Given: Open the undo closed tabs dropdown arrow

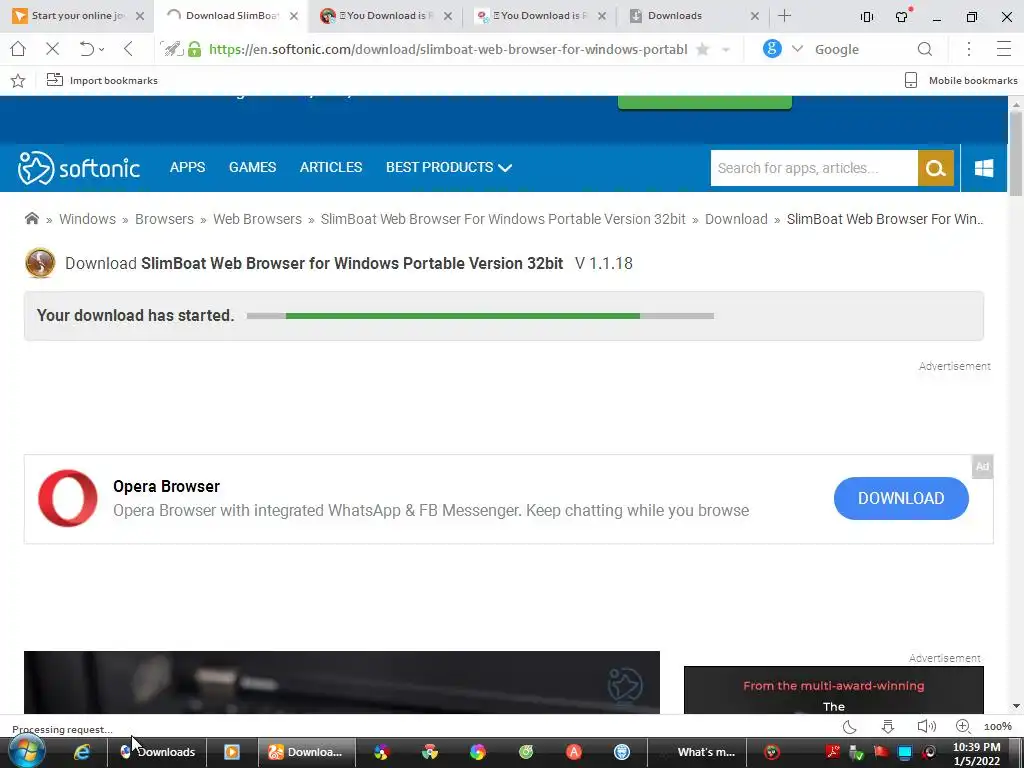Looking at the screenshot, I should tap(102, 50).
